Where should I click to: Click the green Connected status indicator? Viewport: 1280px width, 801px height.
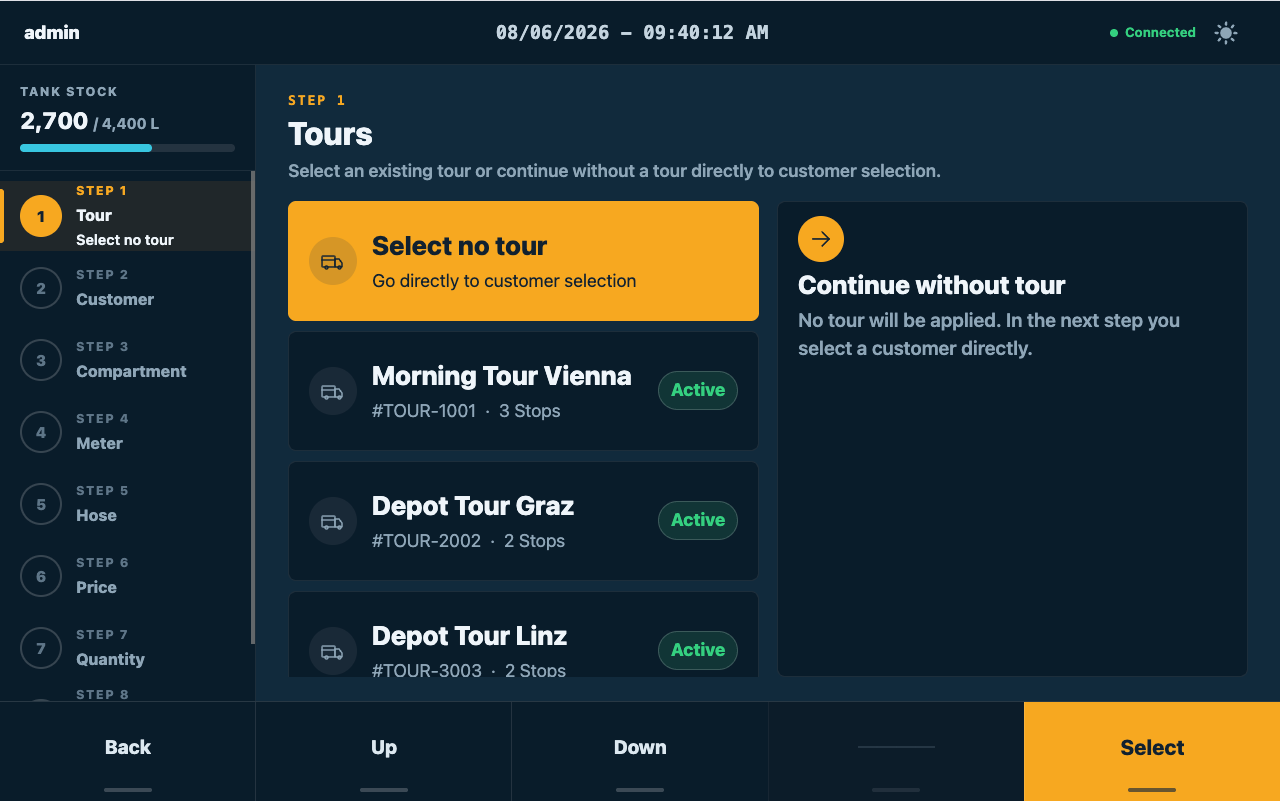(1153, 33)
